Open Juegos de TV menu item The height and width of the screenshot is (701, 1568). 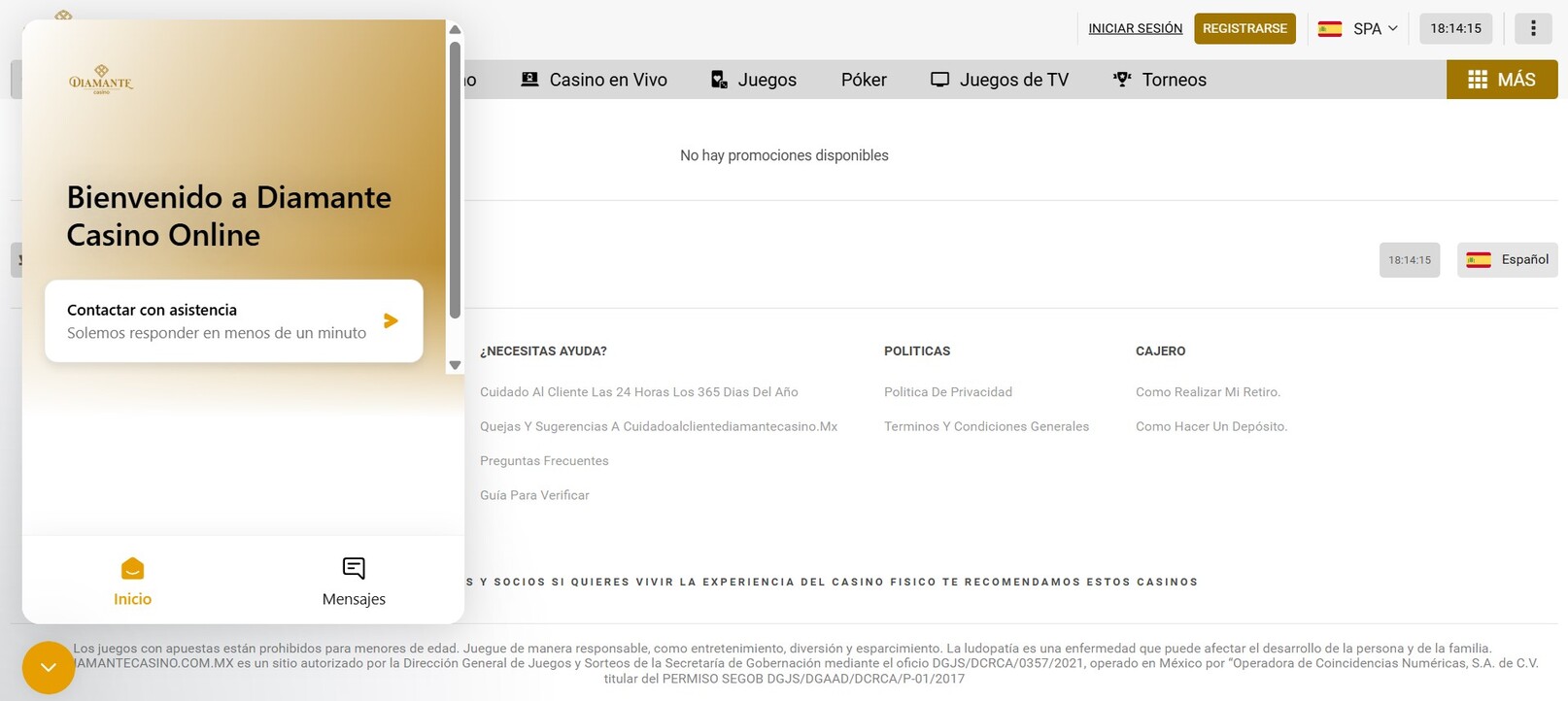[1000, 80]
